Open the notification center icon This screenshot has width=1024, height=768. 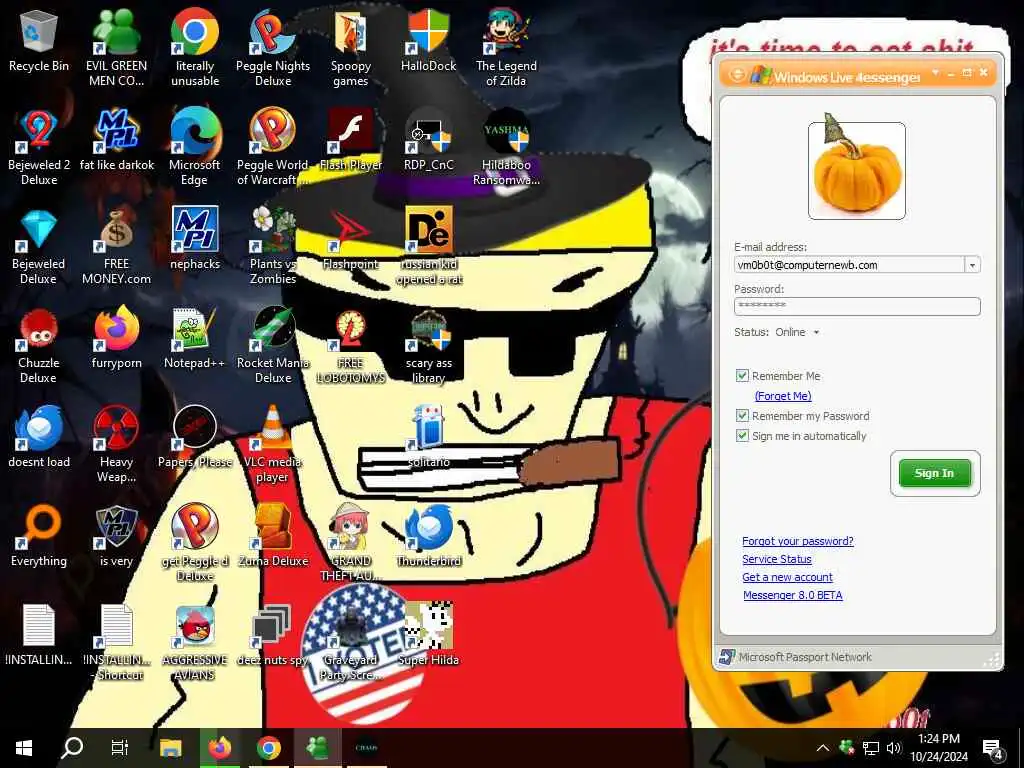coord(992,749)
